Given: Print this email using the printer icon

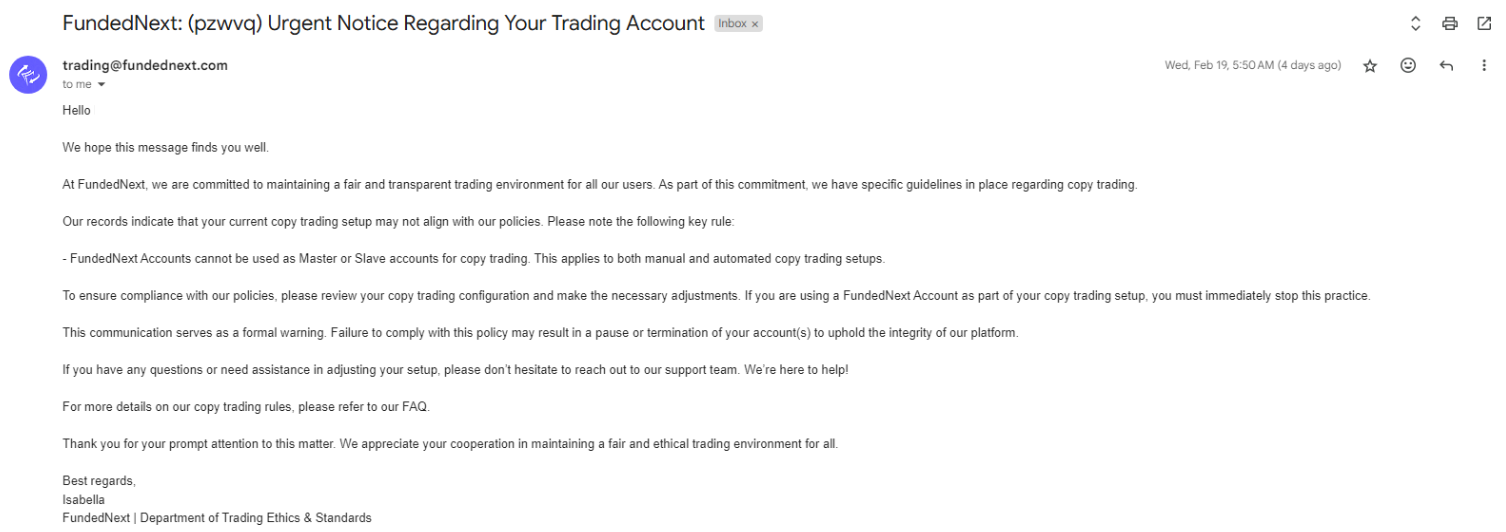Looking at the screenshot, I should (x=1448, y=24).
